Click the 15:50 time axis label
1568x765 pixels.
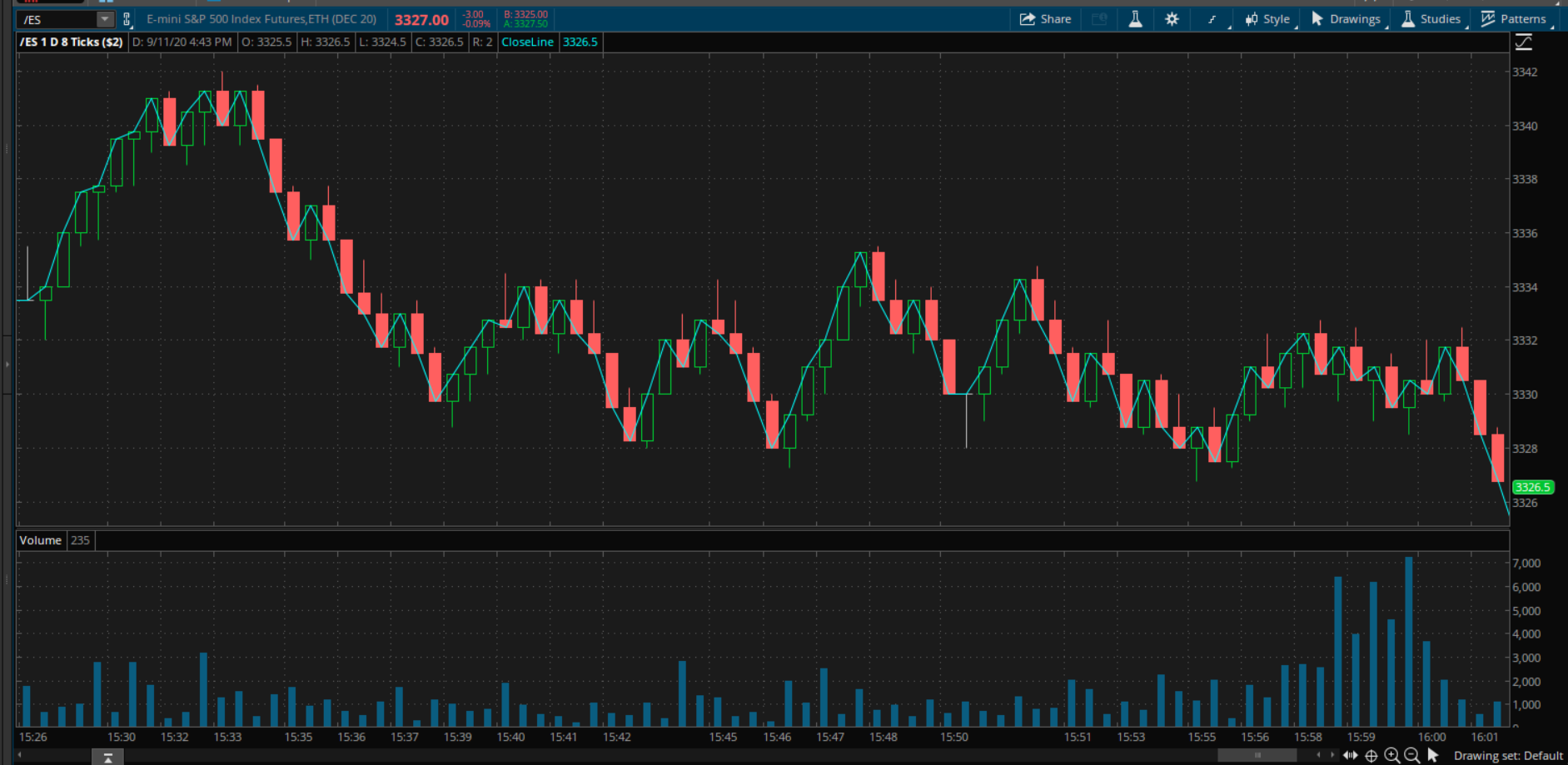pos(954,737)
